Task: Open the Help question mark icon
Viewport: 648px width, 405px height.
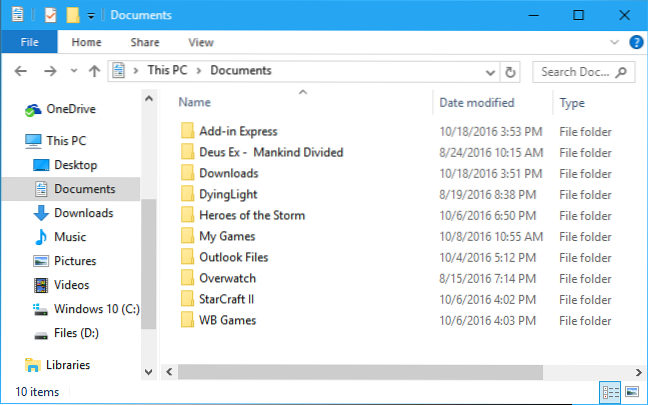Action: point(635,42)
